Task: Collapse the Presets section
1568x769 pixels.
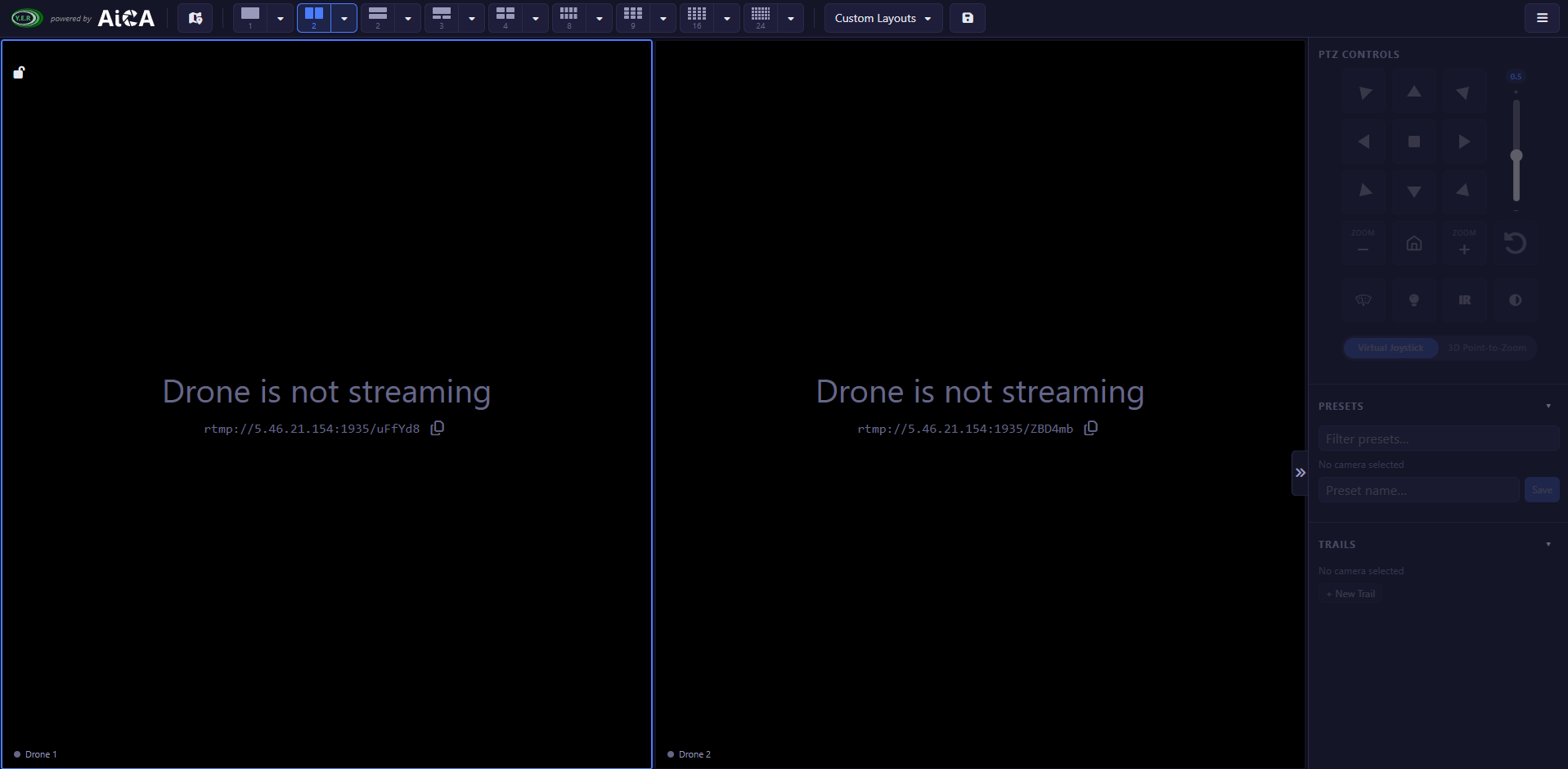Action: [1548, 406]
